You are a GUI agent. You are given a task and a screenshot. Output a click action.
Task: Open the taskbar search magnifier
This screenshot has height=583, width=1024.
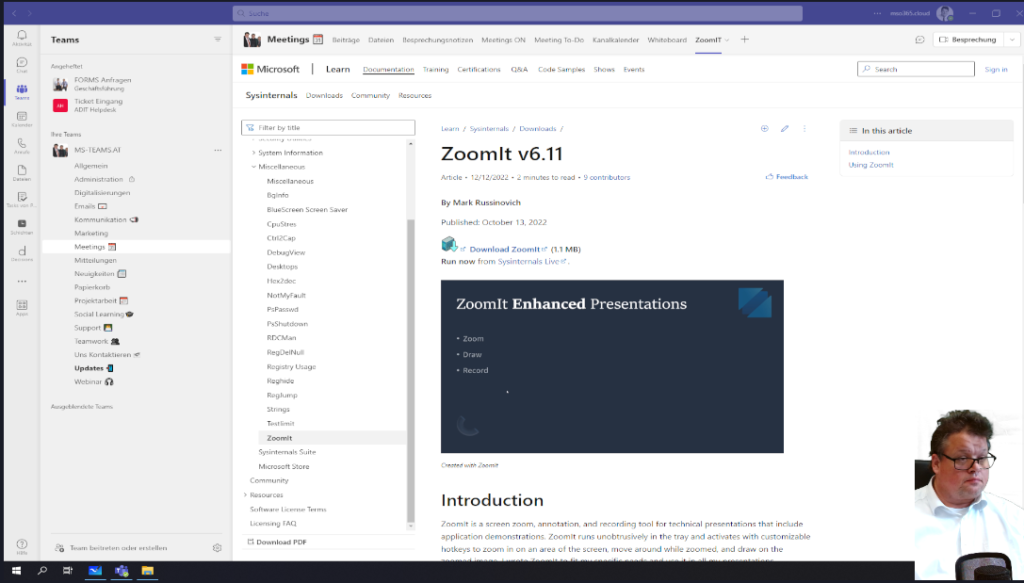[x=42, y=571]
